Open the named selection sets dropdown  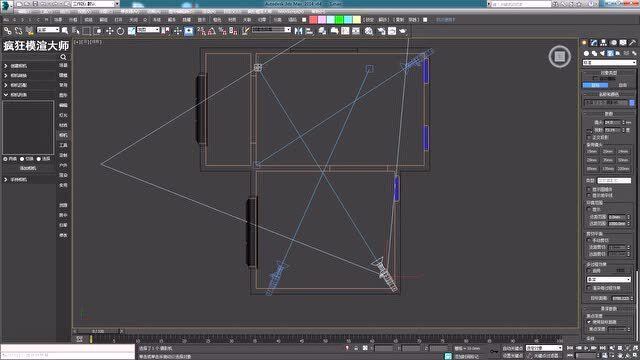pos(271,30)
